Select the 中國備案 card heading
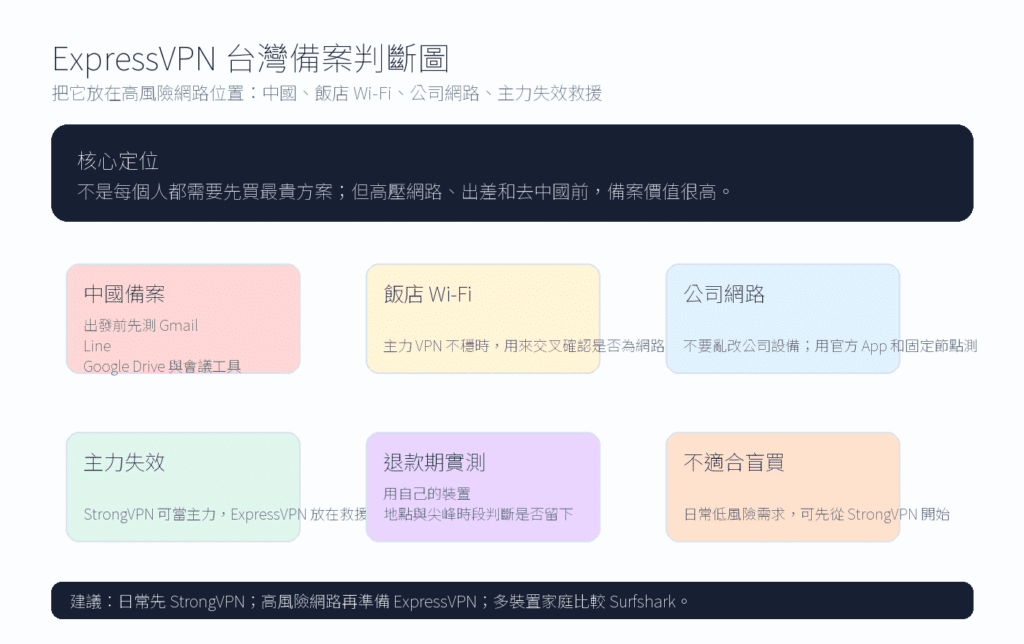 point(124,294)
